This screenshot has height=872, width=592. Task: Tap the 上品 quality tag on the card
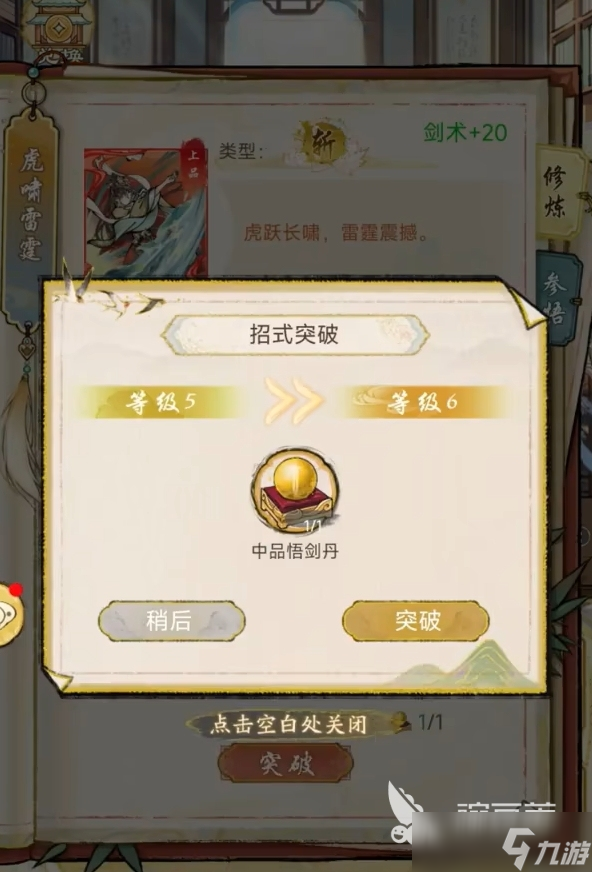193,164
